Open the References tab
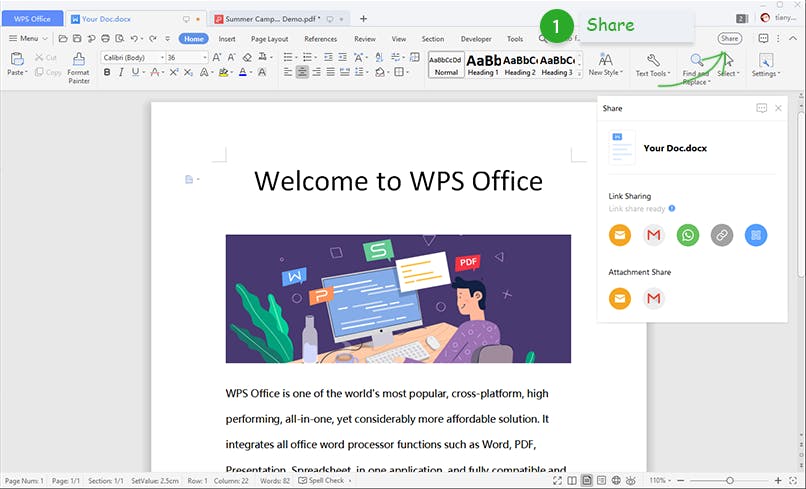806x489 pixels. tap(320, 39)
